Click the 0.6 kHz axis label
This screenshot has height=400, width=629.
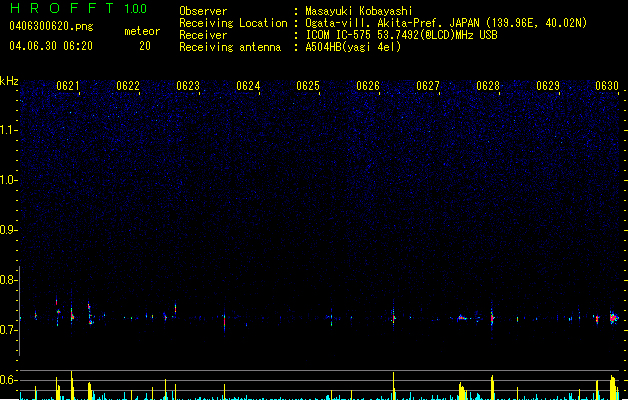(8, 380)
